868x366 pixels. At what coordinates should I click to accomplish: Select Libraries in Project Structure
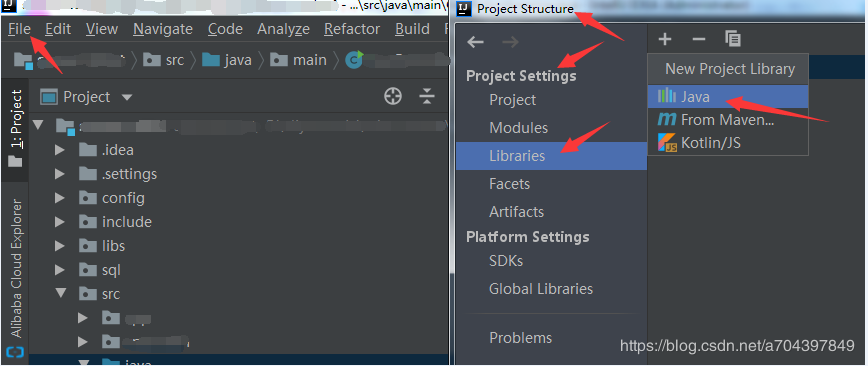(551, 156)
